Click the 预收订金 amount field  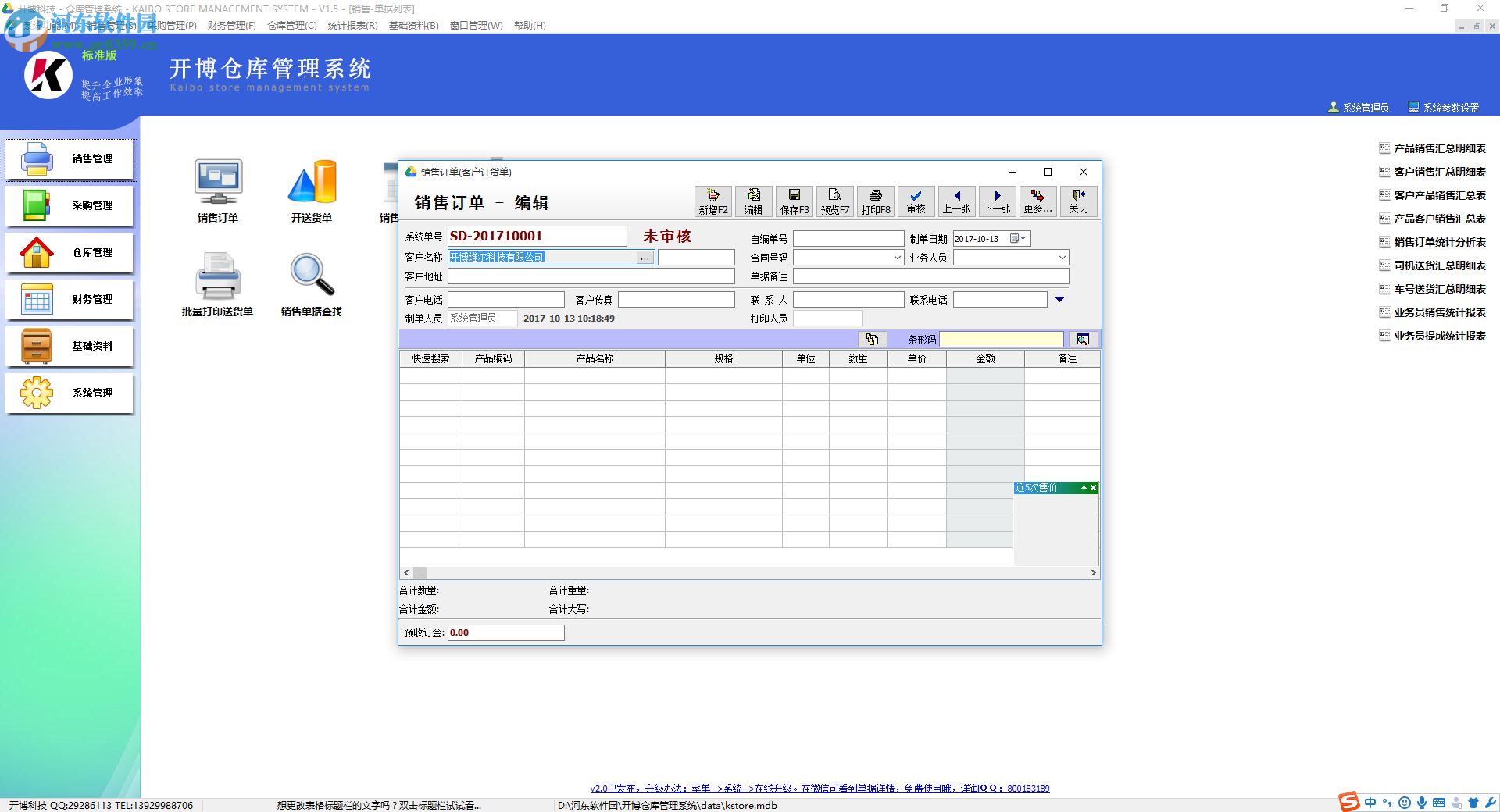[x=505, y=632]
